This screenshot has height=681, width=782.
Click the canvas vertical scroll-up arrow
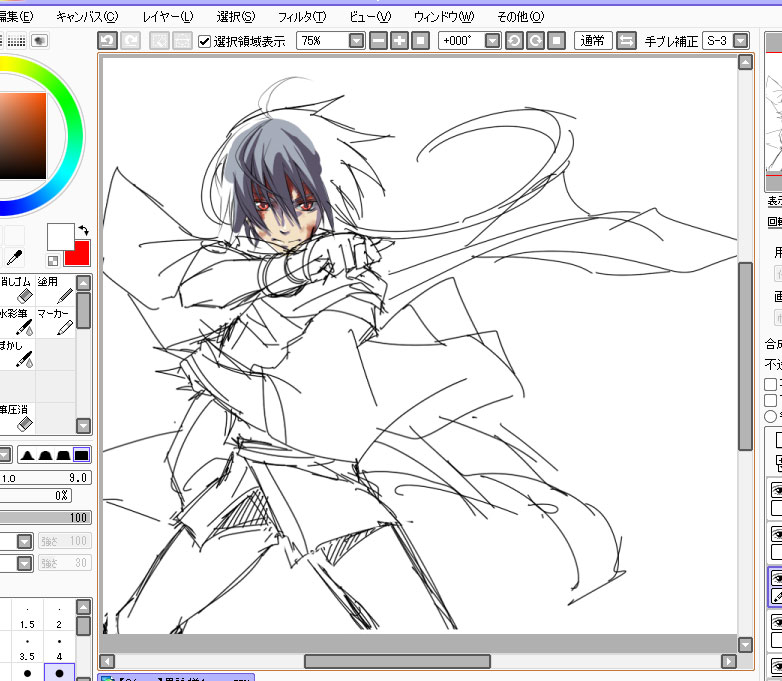745,62
